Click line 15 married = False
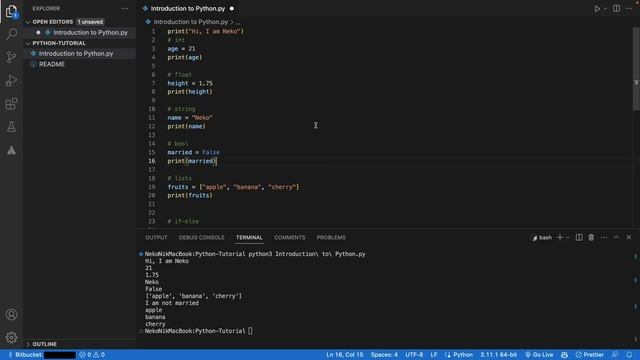 click(x=193, y=152)
